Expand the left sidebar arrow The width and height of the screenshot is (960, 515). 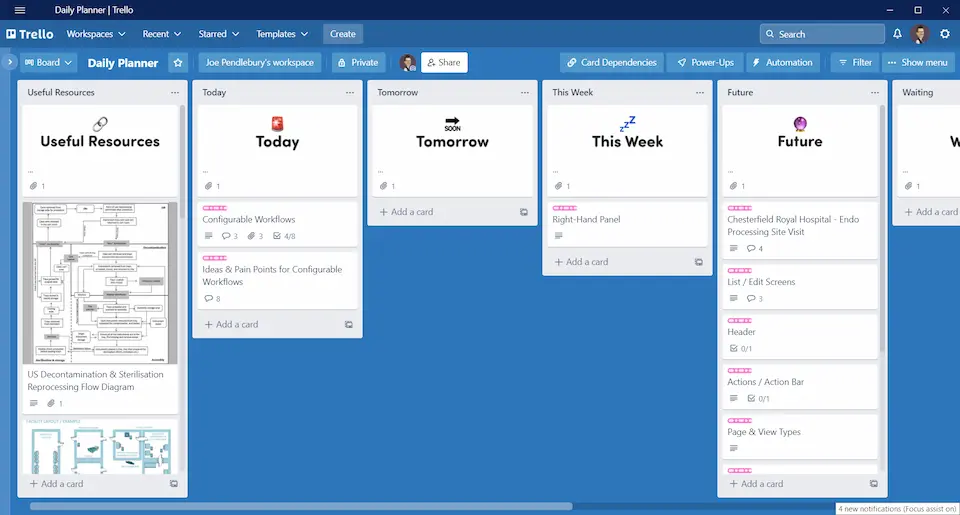(x=10, y=62)
